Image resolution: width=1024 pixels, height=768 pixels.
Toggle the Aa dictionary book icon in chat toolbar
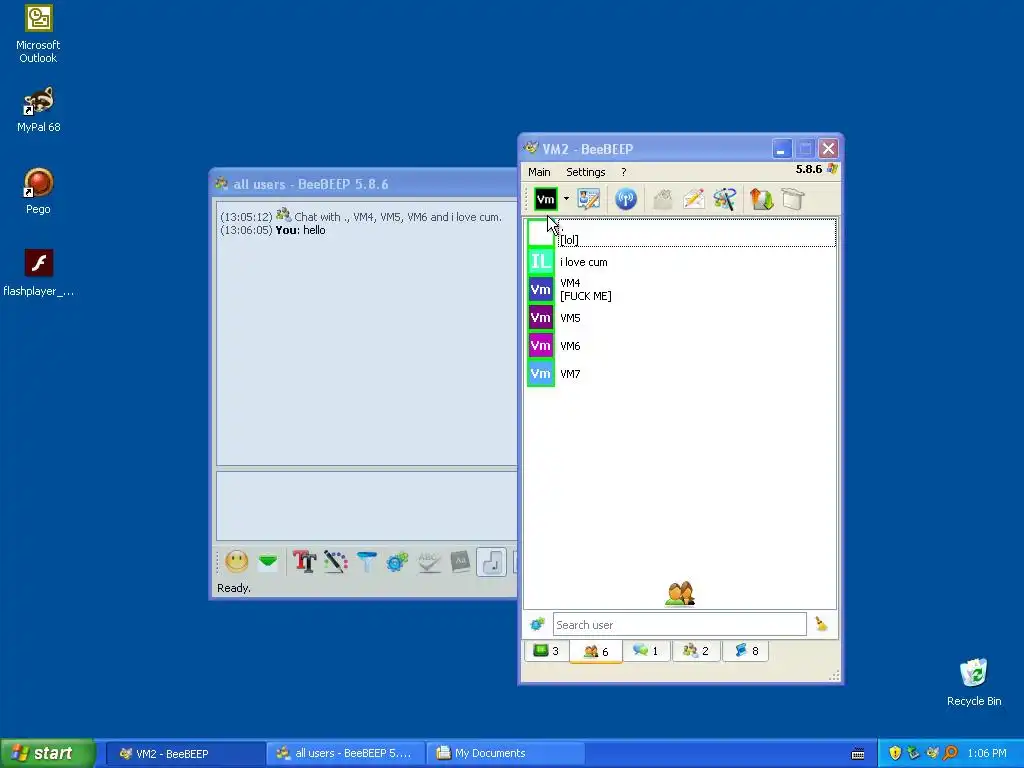460,562
